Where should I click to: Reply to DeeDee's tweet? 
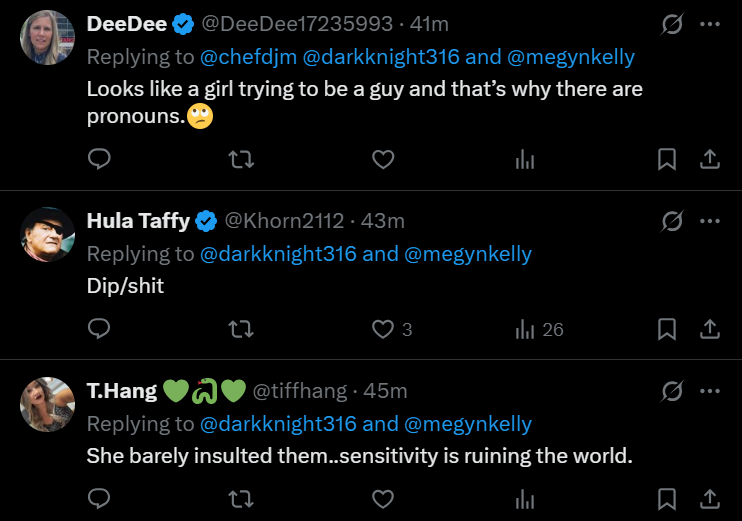[x=99, y=159]
